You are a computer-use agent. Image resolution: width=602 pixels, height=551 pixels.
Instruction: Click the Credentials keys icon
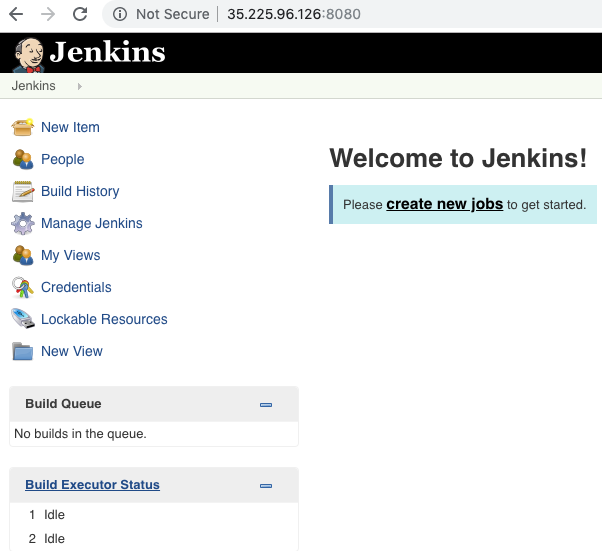click(22, 287)
